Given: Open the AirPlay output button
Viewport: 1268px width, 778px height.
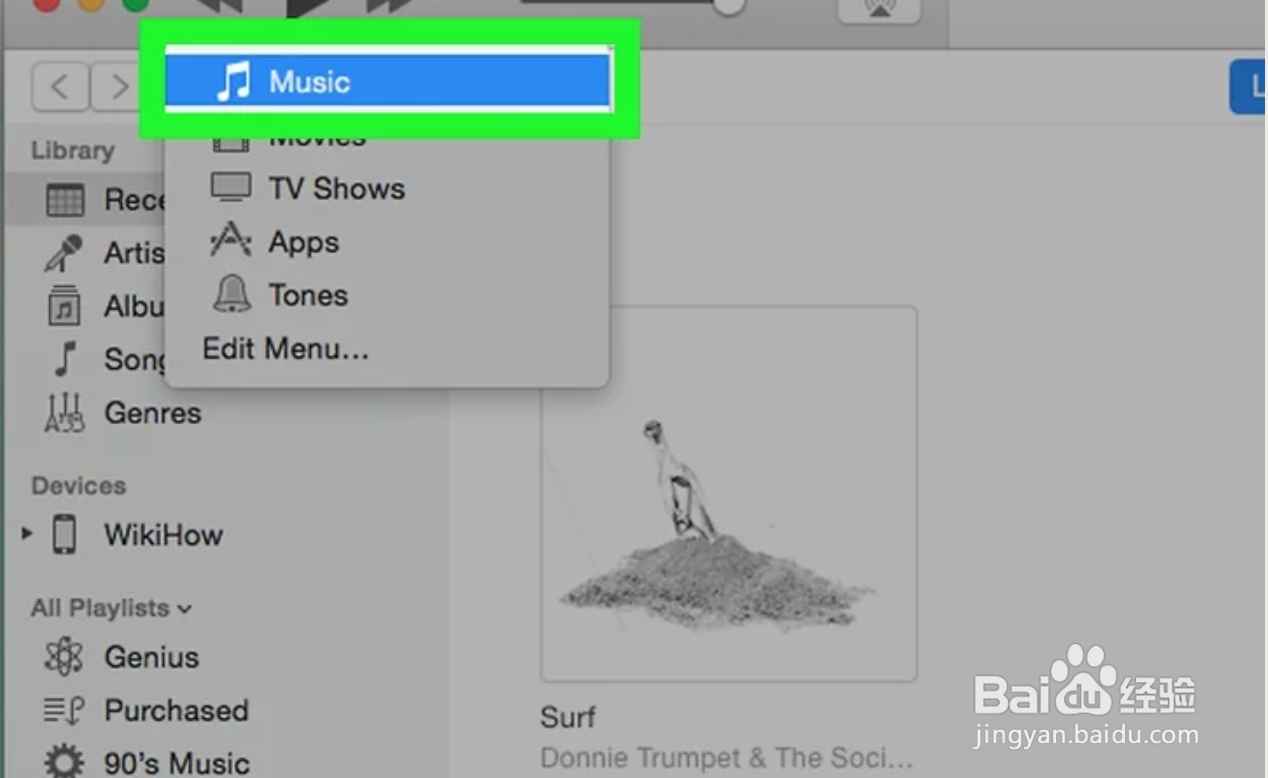Looking at the screenshot, I should (x=878, y=9).
